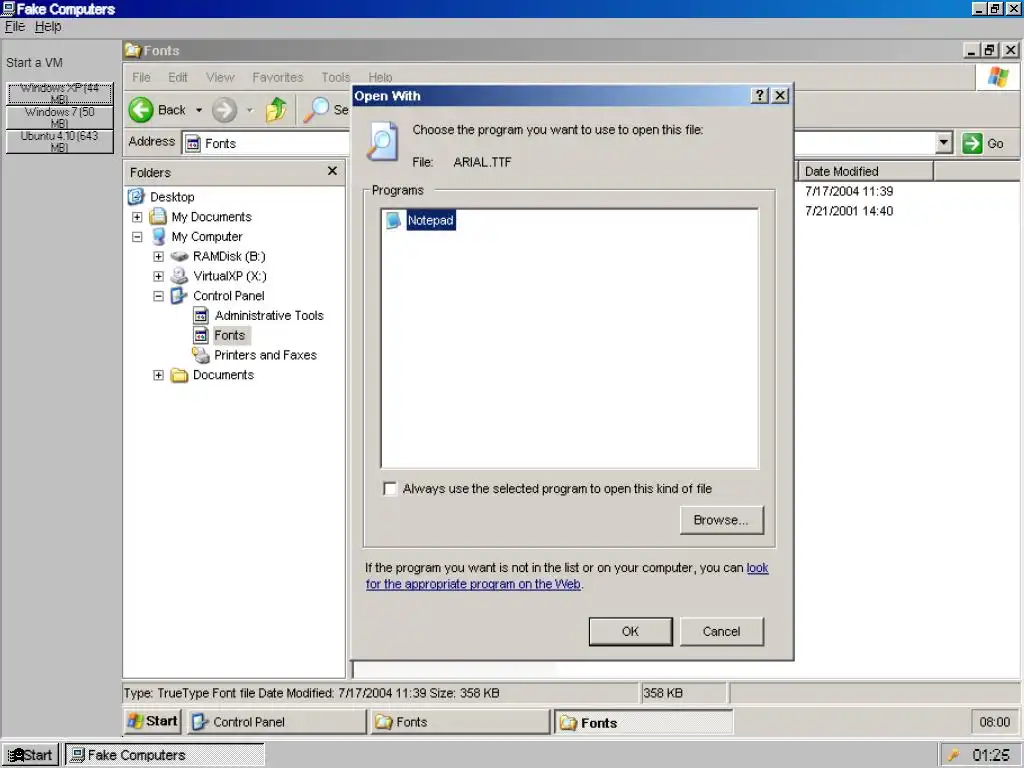Select Desktop in the folder tree
This screenshot has height=768, width=1024.
tap(172, 197)
